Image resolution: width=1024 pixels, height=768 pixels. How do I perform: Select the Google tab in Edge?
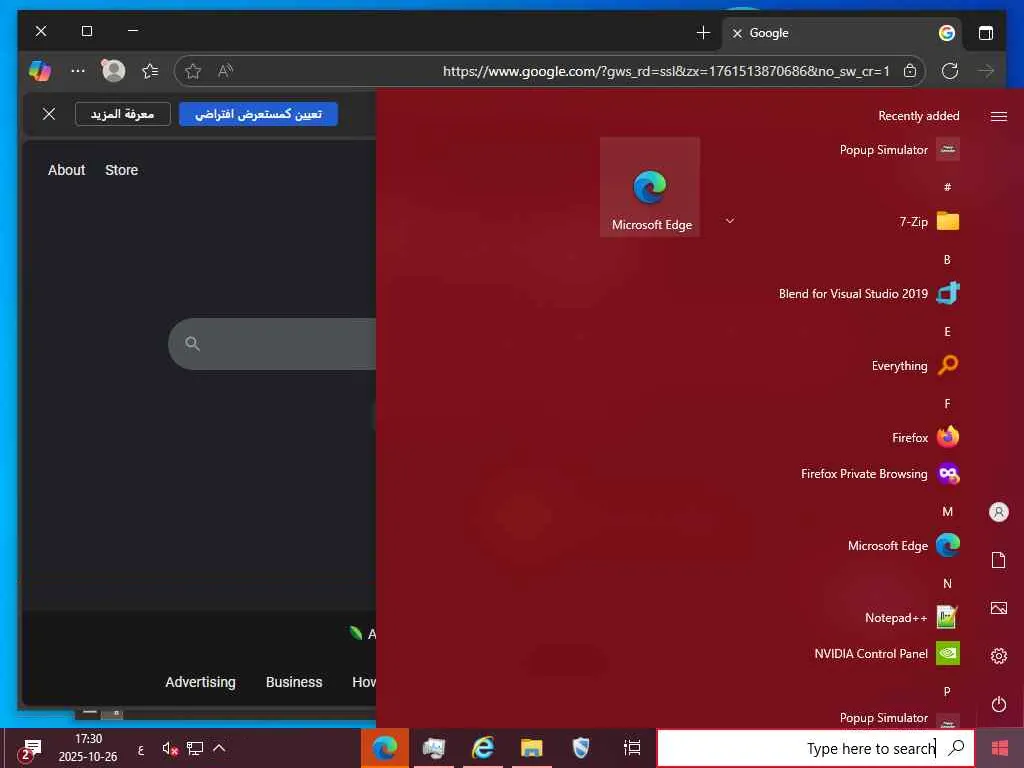tap(842, 33)
